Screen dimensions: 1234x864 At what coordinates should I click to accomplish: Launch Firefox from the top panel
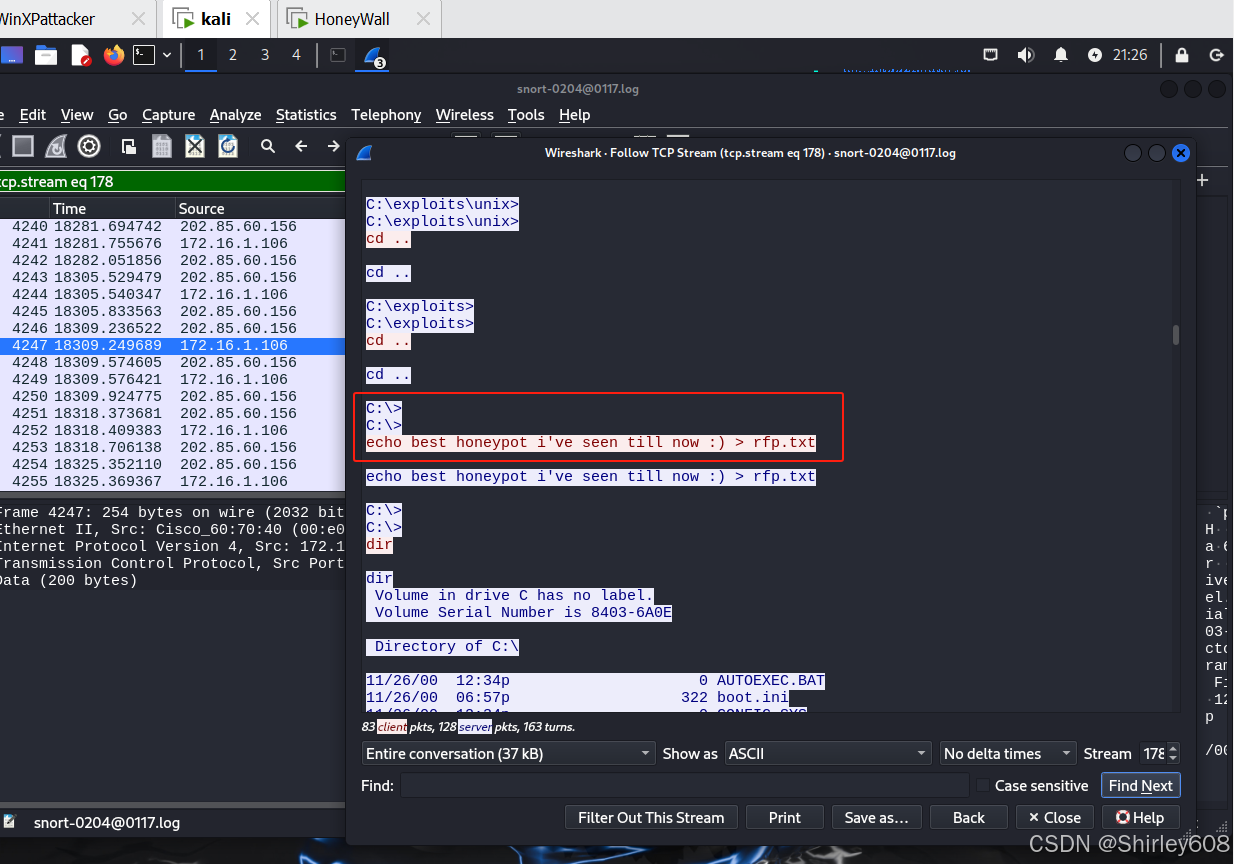point(114,55)
